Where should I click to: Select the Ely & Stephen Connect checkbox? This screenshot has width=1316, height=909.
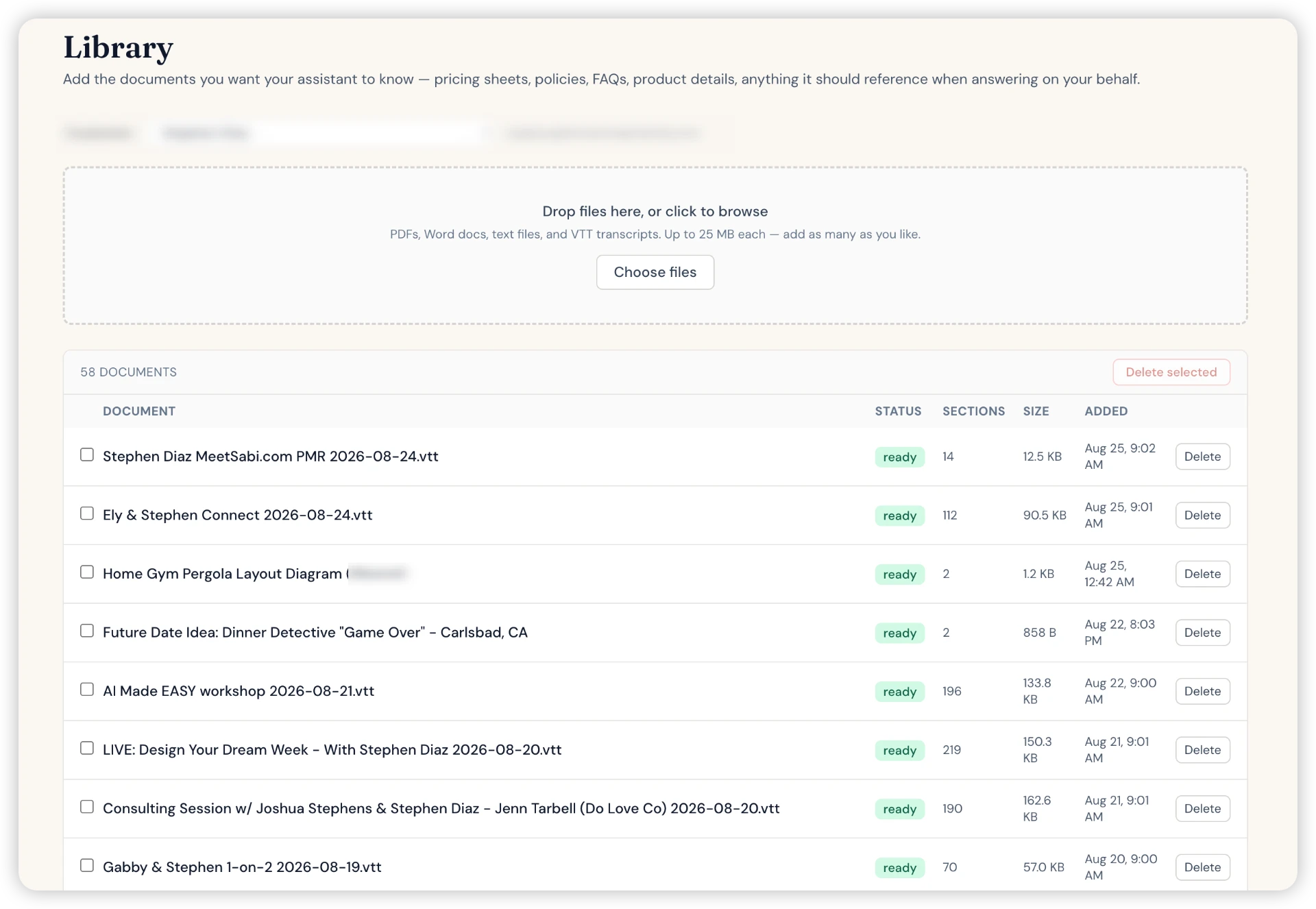87,513
